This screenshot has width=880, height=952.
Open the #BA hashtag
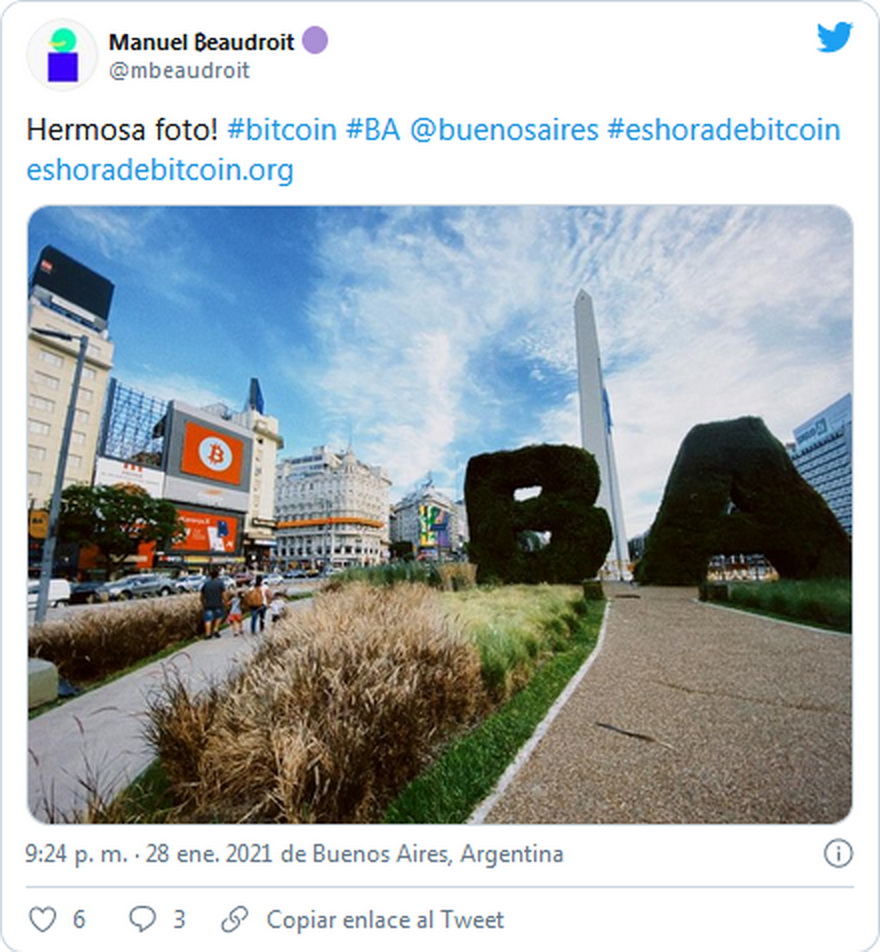coord(373,130)
